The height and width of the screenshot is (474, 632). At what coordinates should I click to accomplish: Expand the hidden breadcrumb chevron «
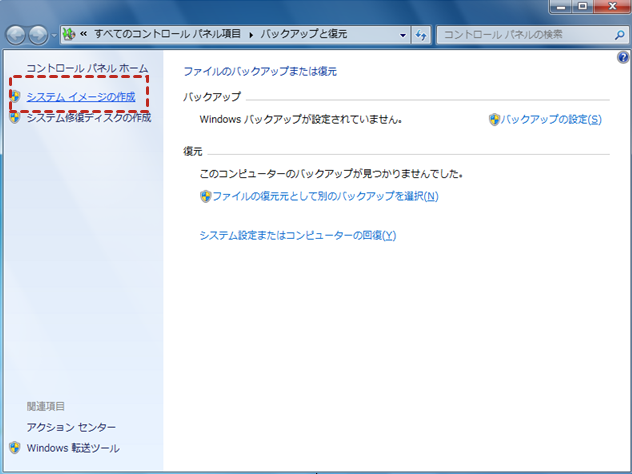83,34
